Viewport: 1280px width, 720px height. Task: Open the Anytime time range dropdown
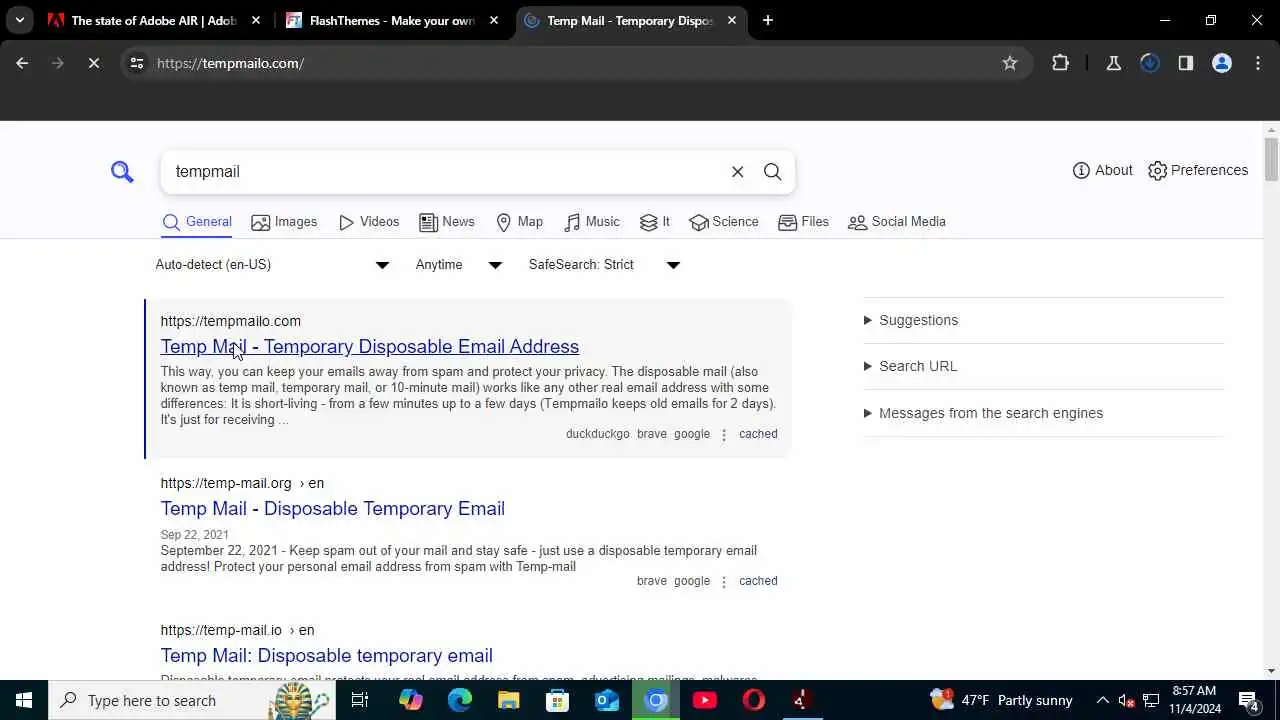458,265
